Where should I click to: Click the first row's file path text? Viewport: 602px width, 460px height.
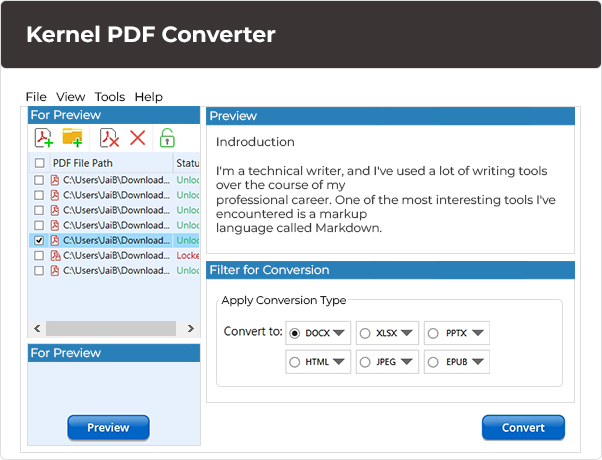[x=116, y=180]
